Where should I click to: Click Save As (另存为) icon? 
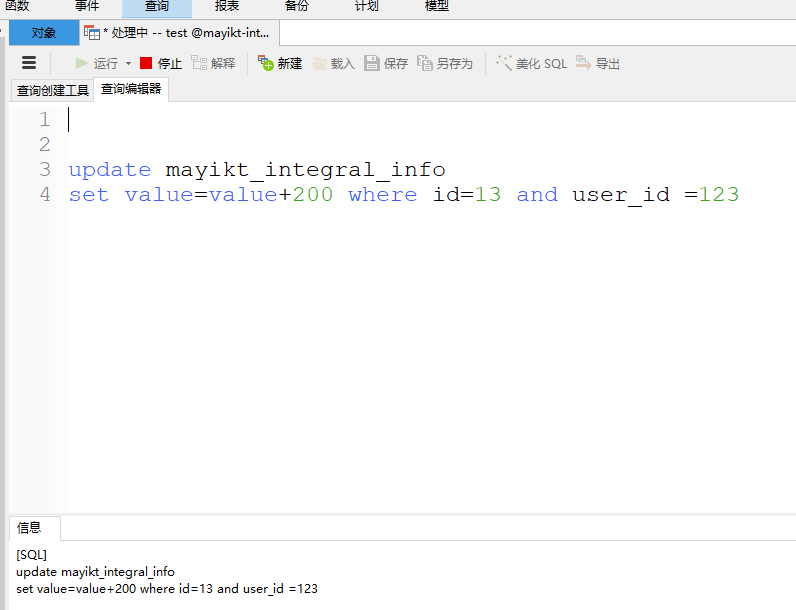[424, 63]
